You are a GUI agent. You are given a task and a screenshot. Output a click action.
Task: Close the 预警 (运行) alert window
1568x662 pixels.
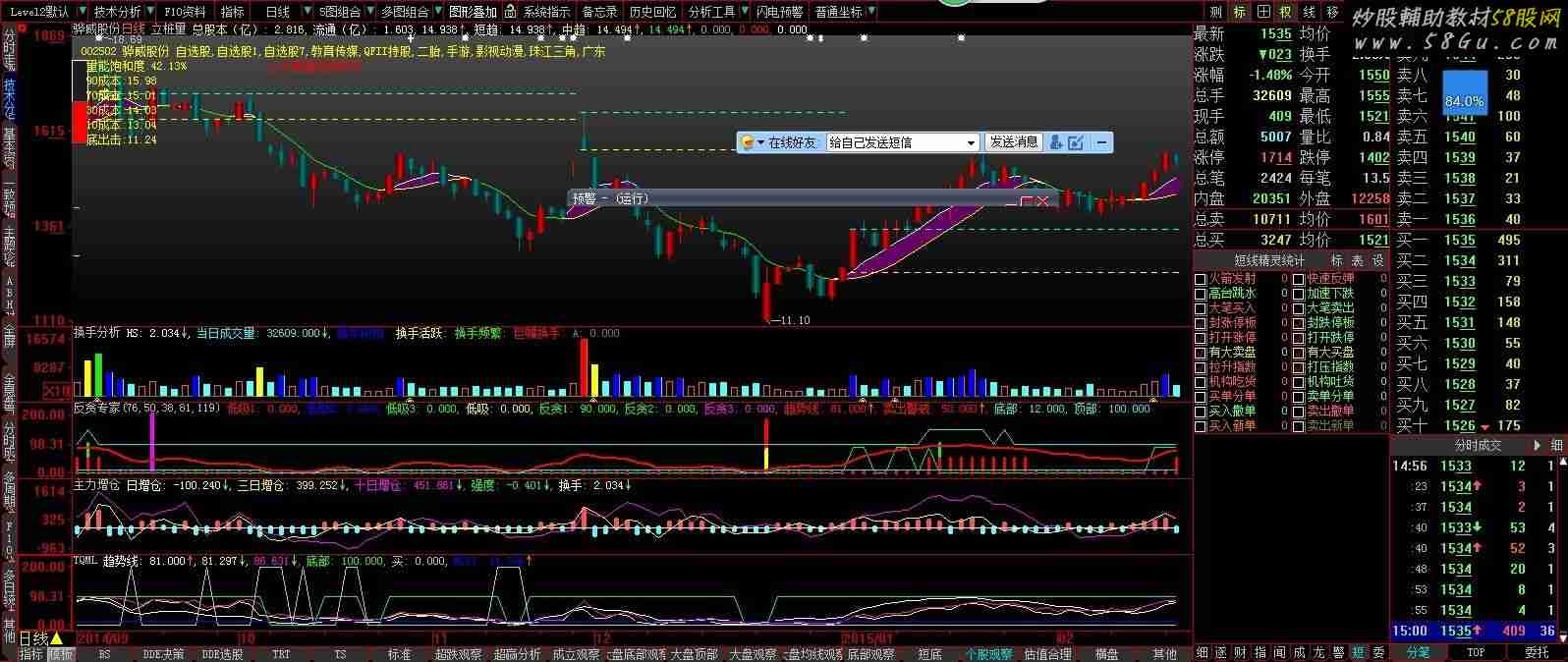point(1042,200)
